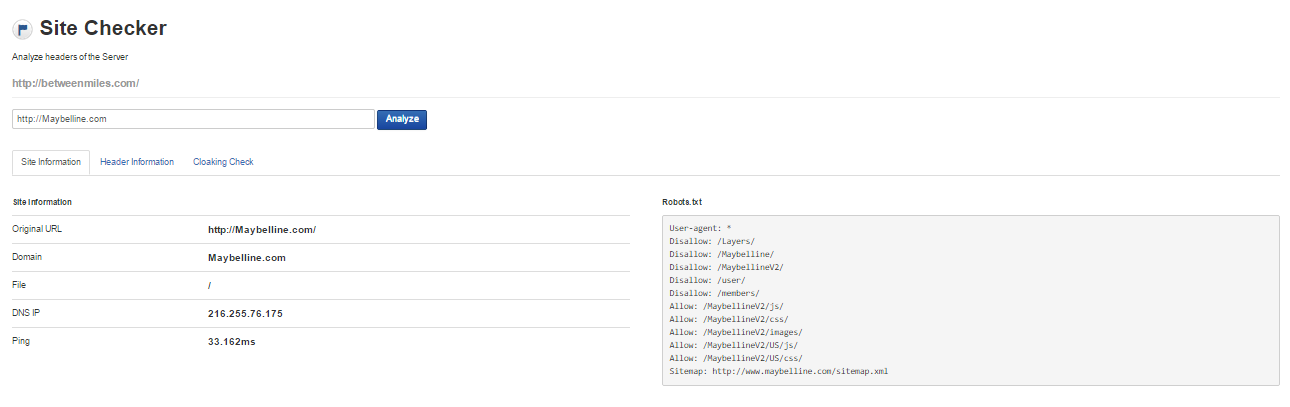1290x407 pixels.
Task: Select the Site Information tab
Action: (x=51, y=163)
